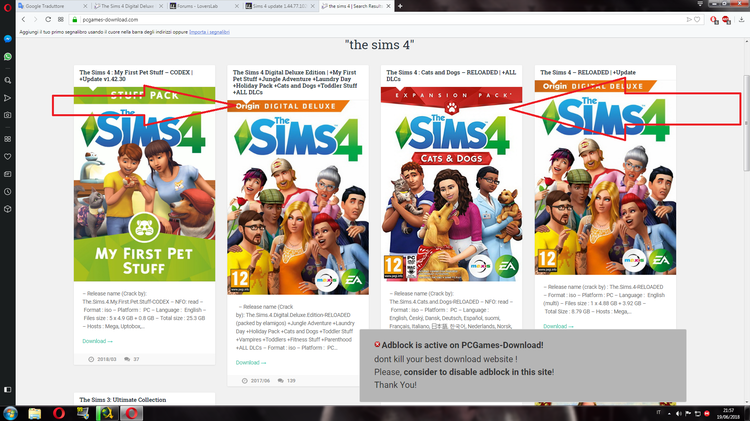This screenshot has height=421, width=750.
Task: Open the pinned Opera taskbar icon
Action: tap(59, 413)
